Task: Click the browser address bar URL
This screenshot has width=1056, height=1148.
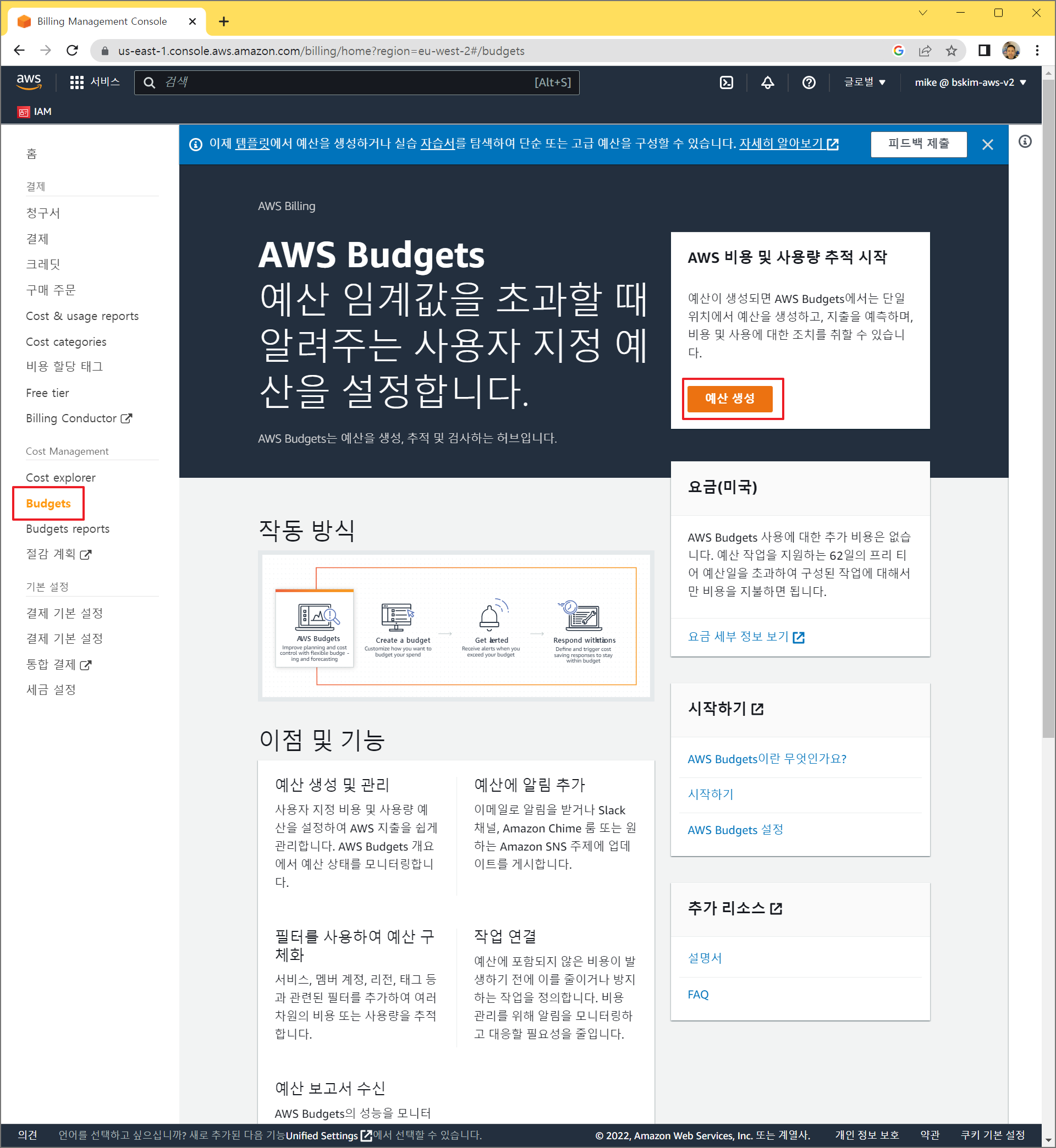Action: [321, 51]
